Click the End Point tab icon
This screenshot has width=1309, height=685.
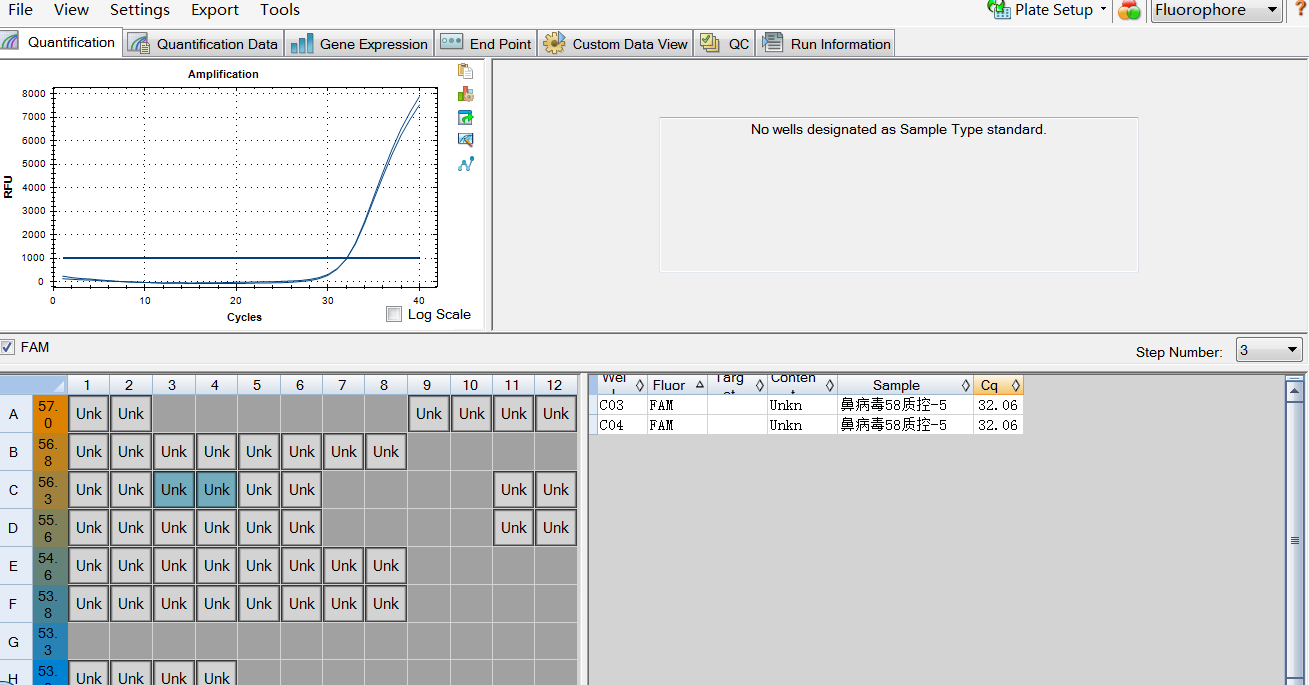pyautogui.click(x=451, y=43)
